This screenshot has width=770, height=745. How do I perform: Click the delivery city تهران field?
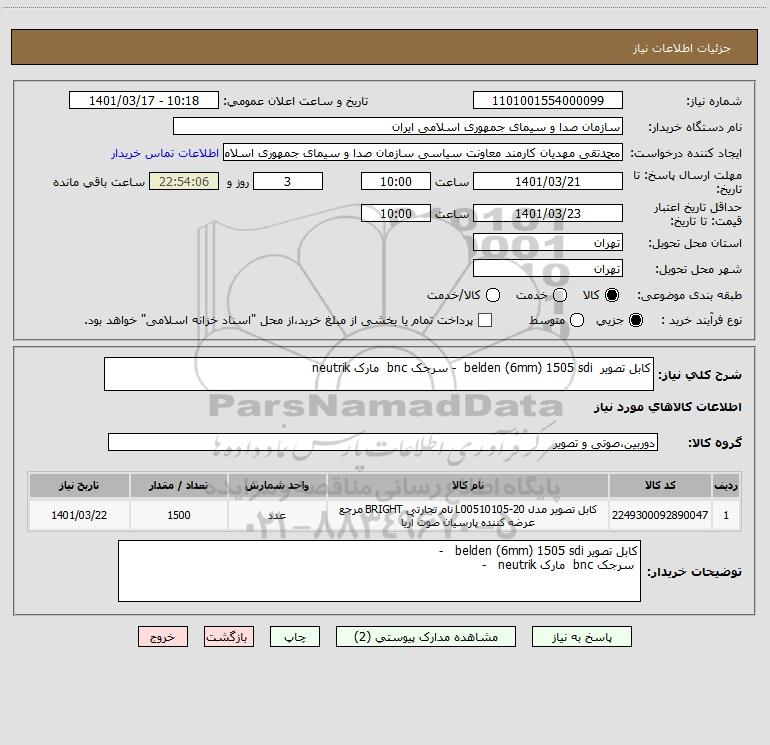point(548,268)
